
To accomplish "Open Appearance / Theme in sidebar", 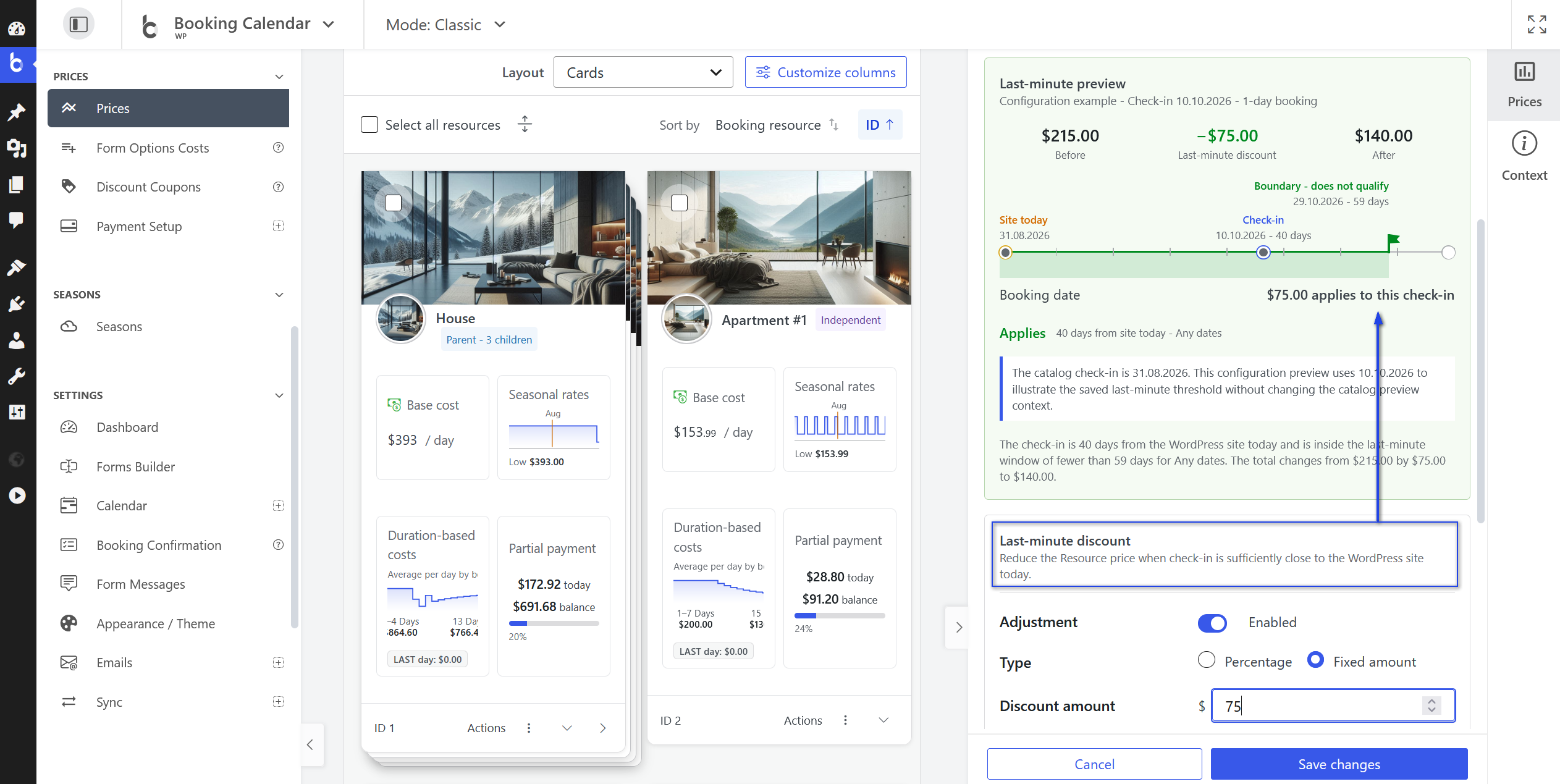I will (156, 623).
